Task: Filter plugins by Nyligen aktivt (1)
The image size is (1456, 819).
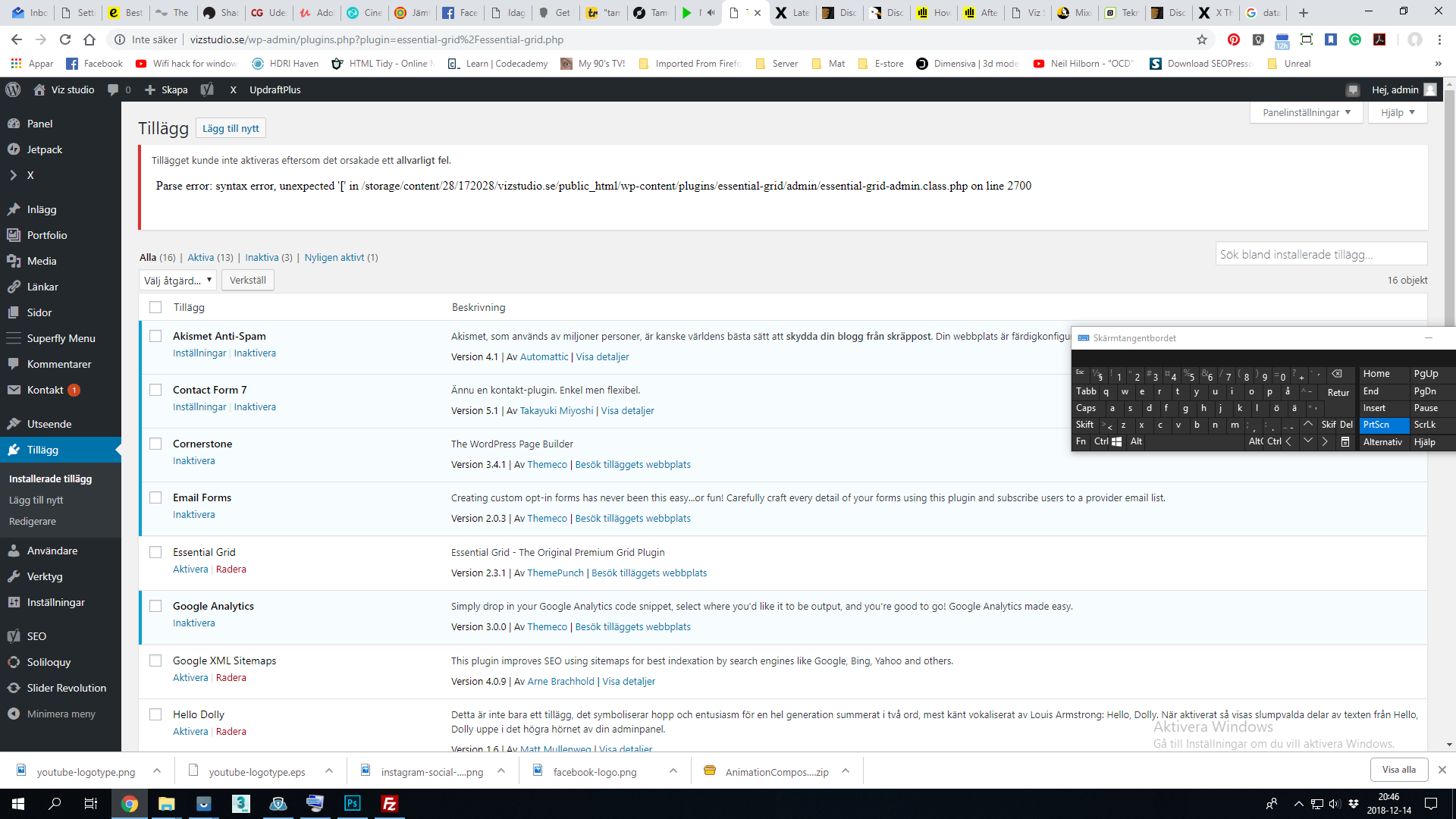Action: pyautogui.click(x=341, y=258)
